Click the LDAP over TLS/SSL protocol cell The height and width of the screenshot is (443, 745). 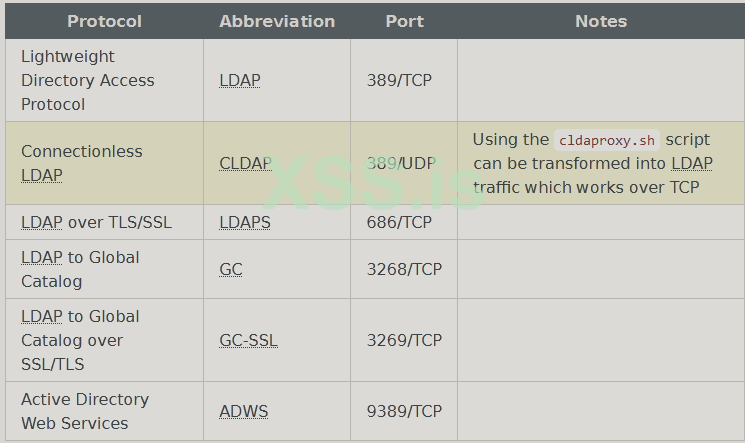coord(96,222)
